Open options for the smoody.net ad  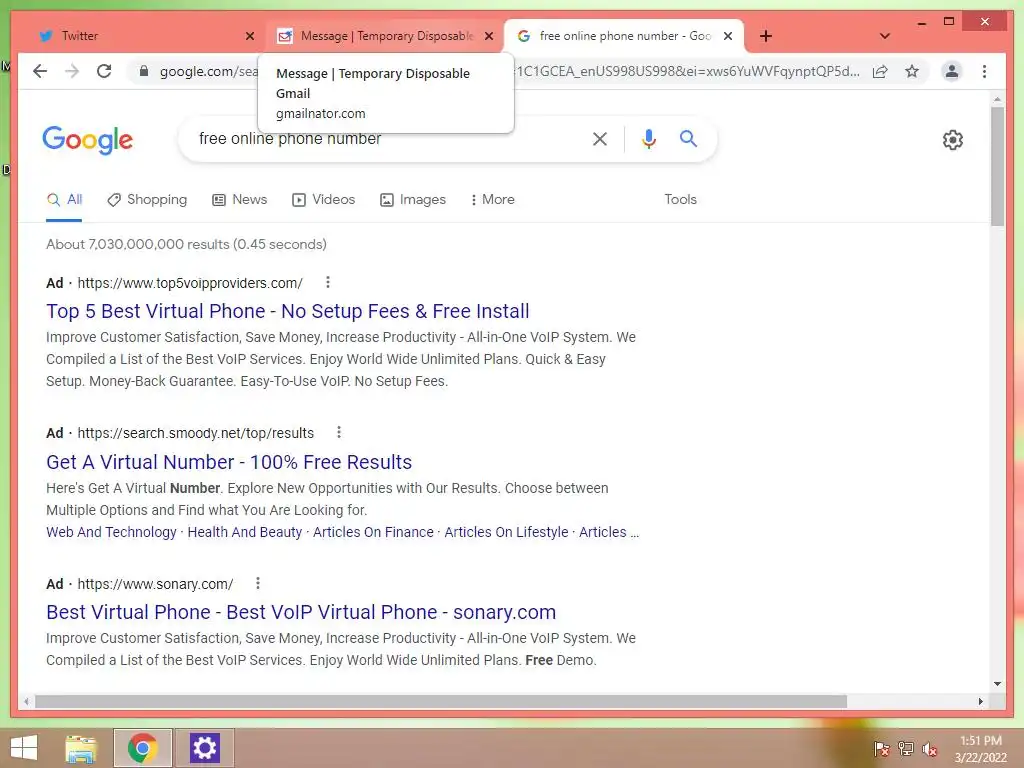(338, 432)
